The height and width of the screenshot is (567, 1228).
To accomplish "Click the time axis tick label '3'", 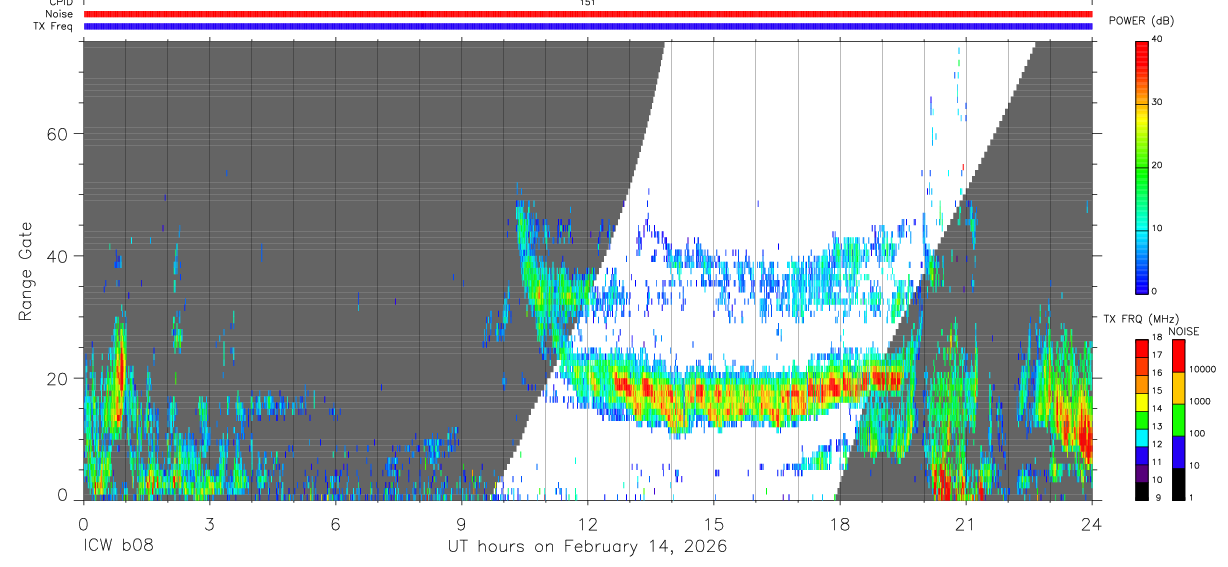I will tap(209, 523).
